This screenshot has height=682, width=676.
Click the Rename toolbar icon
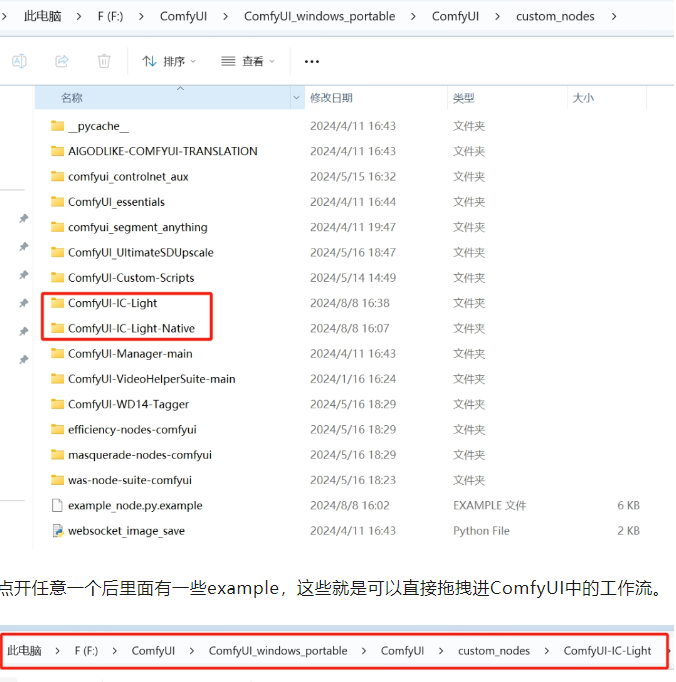point(19,61)
